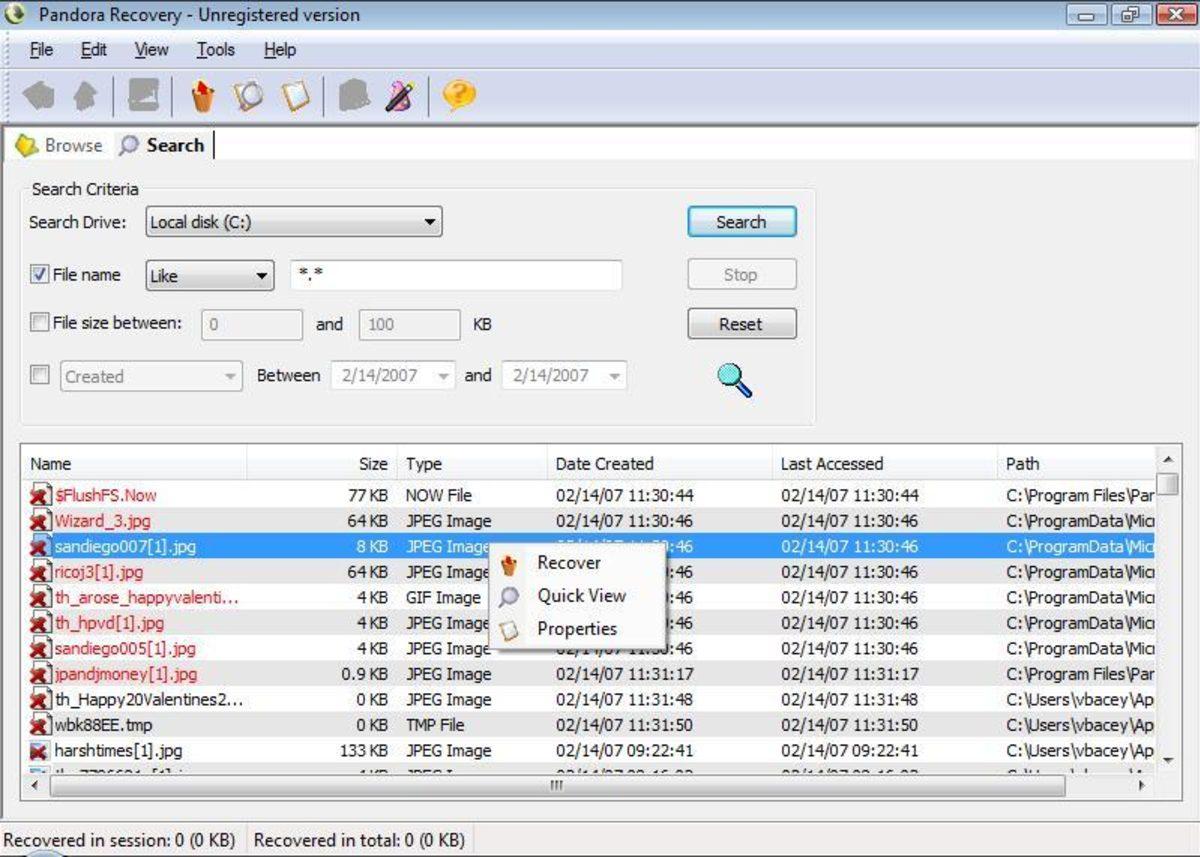Uncheck the File name checkbox
This screenshot has width=1200, height=857.
(38, 274)
